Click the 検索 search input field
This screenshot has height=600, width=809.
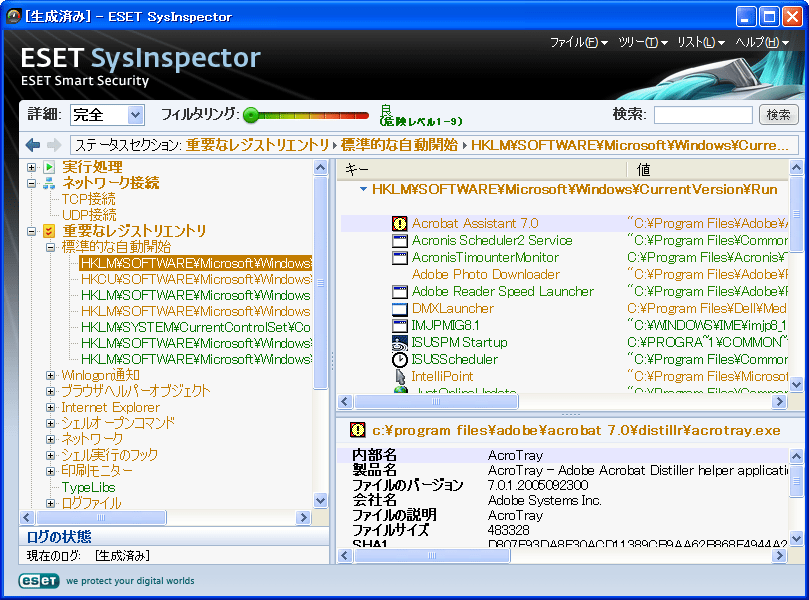[703, 115]
